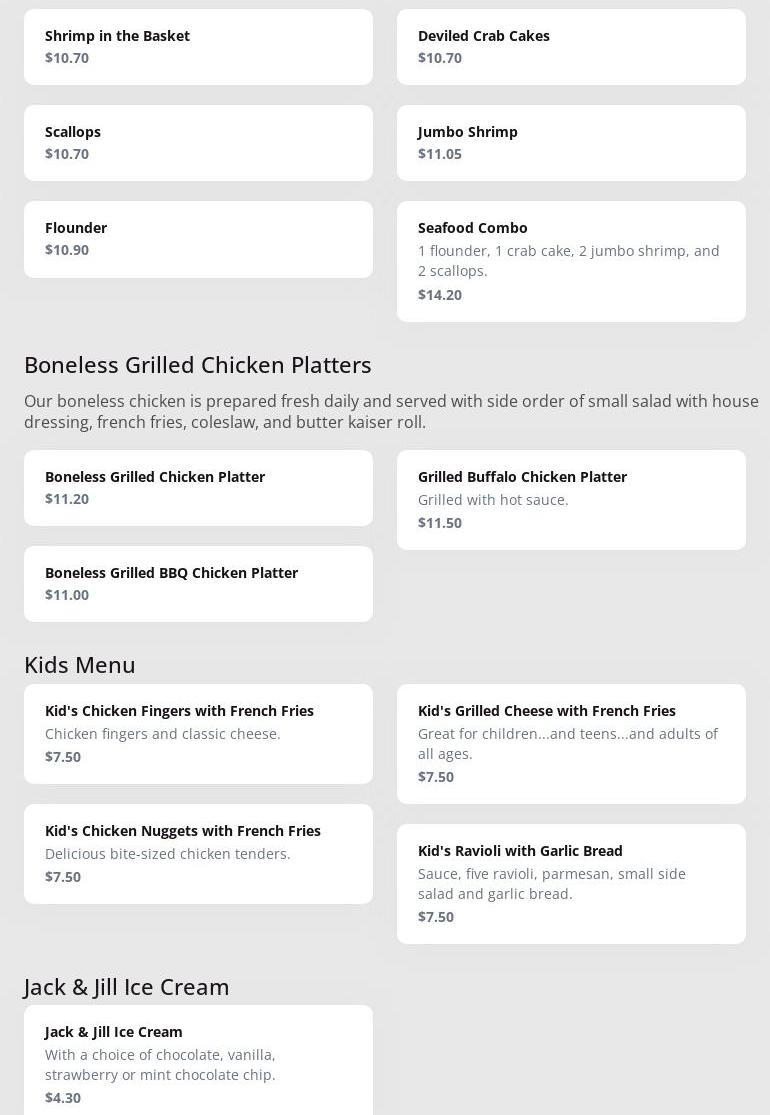Image resolution: width=770 pixels, height=1115 pixels.
Task: Open the Shrimp in the Basket item
Action: (x=198, y=47)
